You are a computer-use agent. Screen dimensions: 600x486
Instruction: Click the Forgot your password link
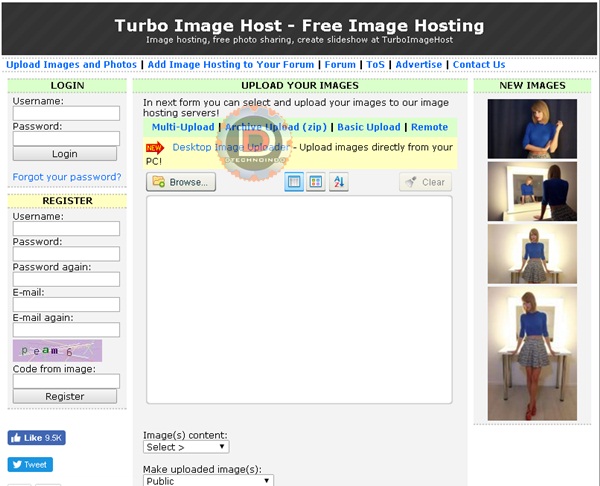67,177
